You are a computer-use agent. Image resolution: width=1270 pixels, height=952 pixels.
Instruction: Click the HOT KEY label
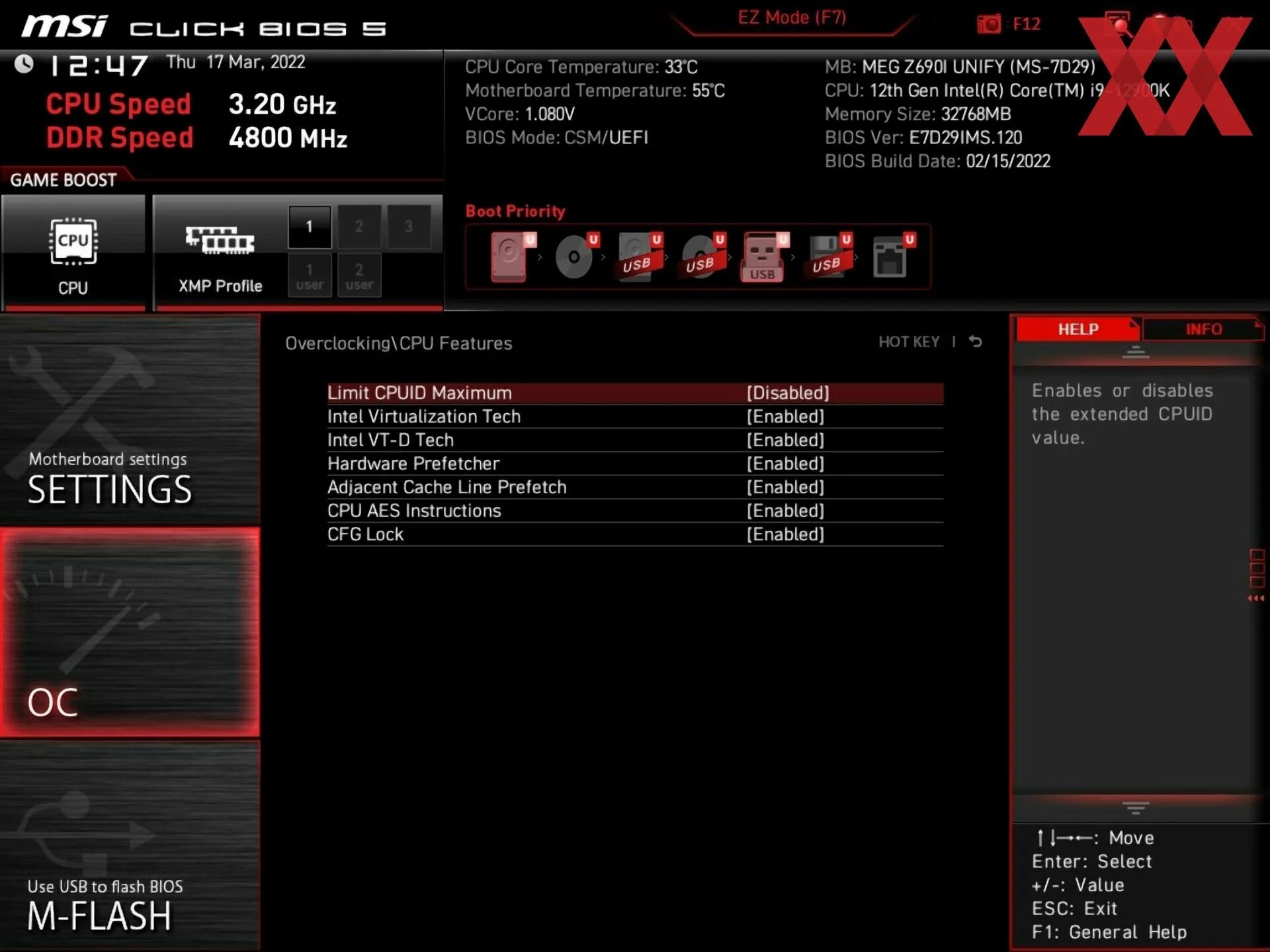click(908, 342)
